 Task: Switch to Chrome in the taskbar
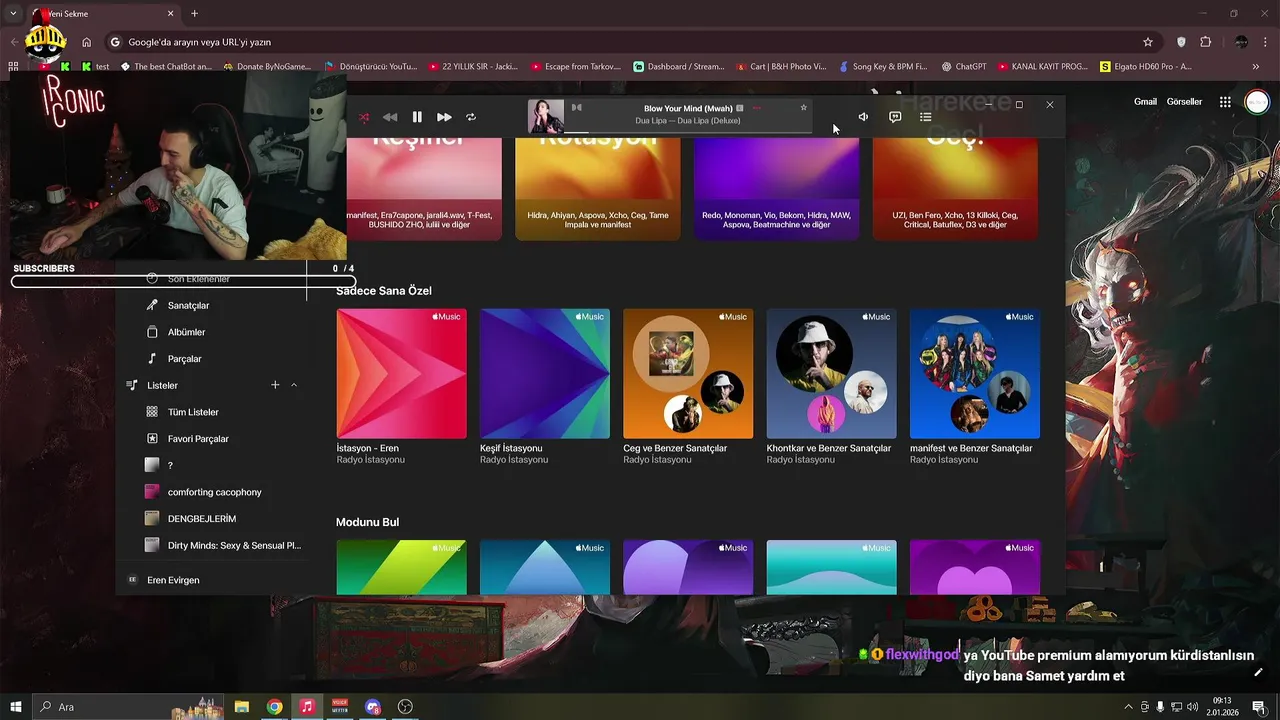pyautogui.click(x=274, y=707)
